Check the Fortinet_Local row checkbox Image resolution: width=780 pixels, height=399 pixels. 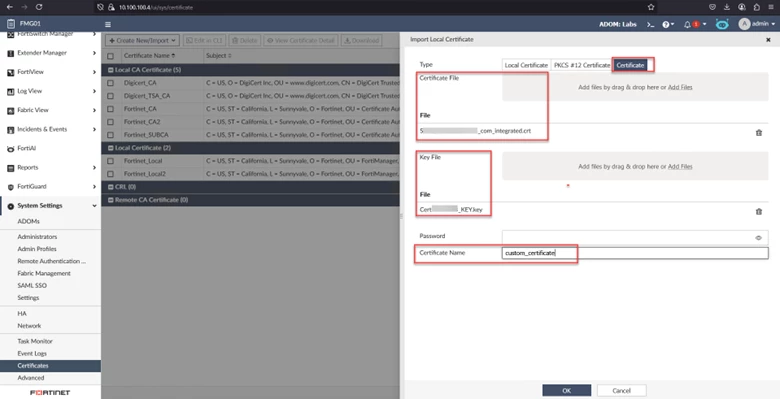point(110,161)
